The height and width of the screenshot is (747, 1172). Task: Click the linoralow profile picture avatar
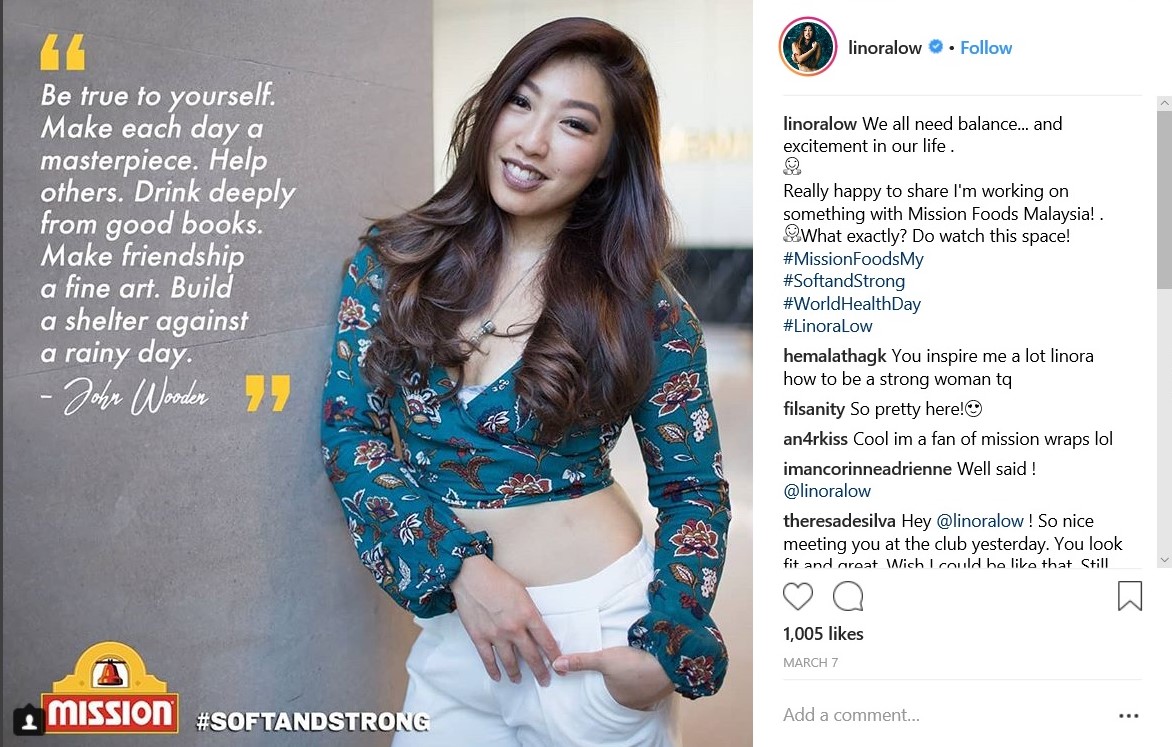click(x=808, y=47)
